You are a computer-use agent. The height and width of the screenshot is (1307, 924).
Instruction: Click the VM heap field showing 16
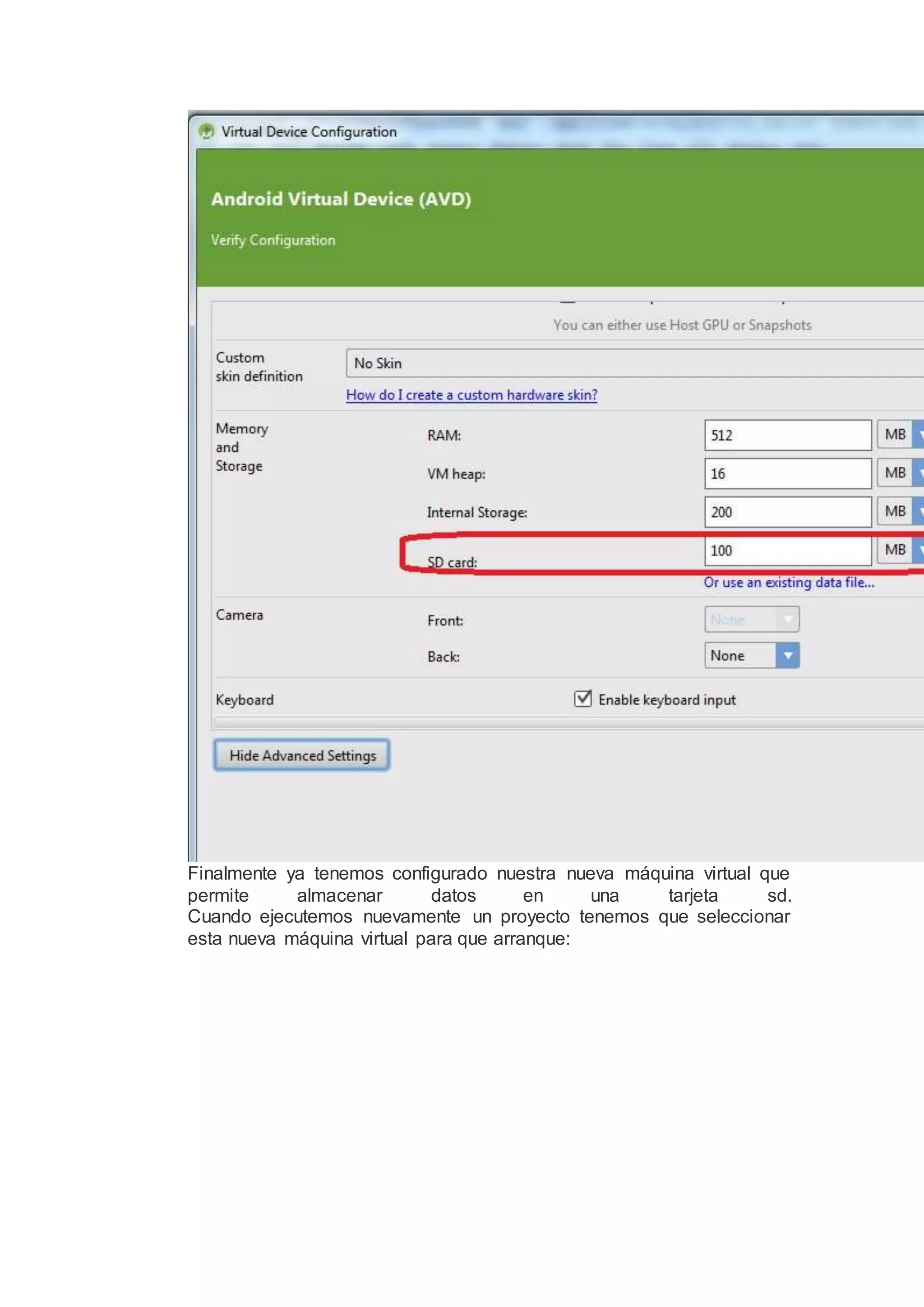(x=788, y=473)
